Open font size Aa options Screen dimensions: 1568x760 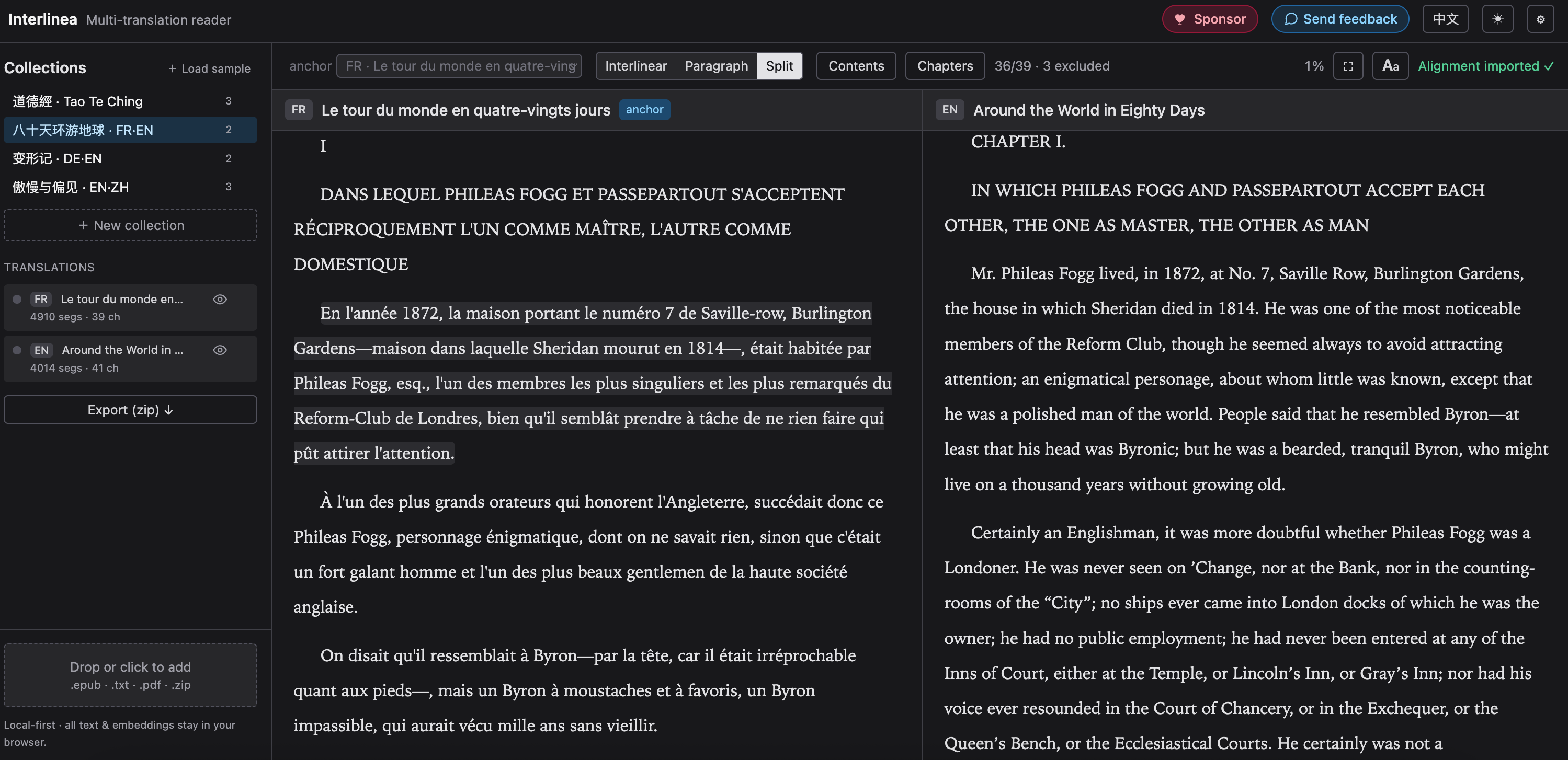[1390, 66]
